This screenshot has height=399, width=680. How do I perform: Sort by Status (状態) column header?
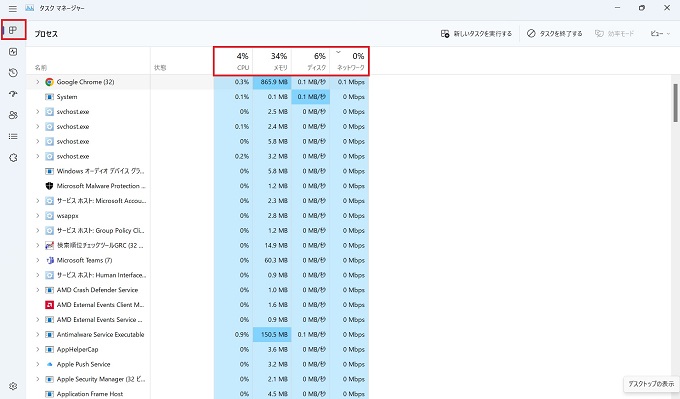[182, 61]
